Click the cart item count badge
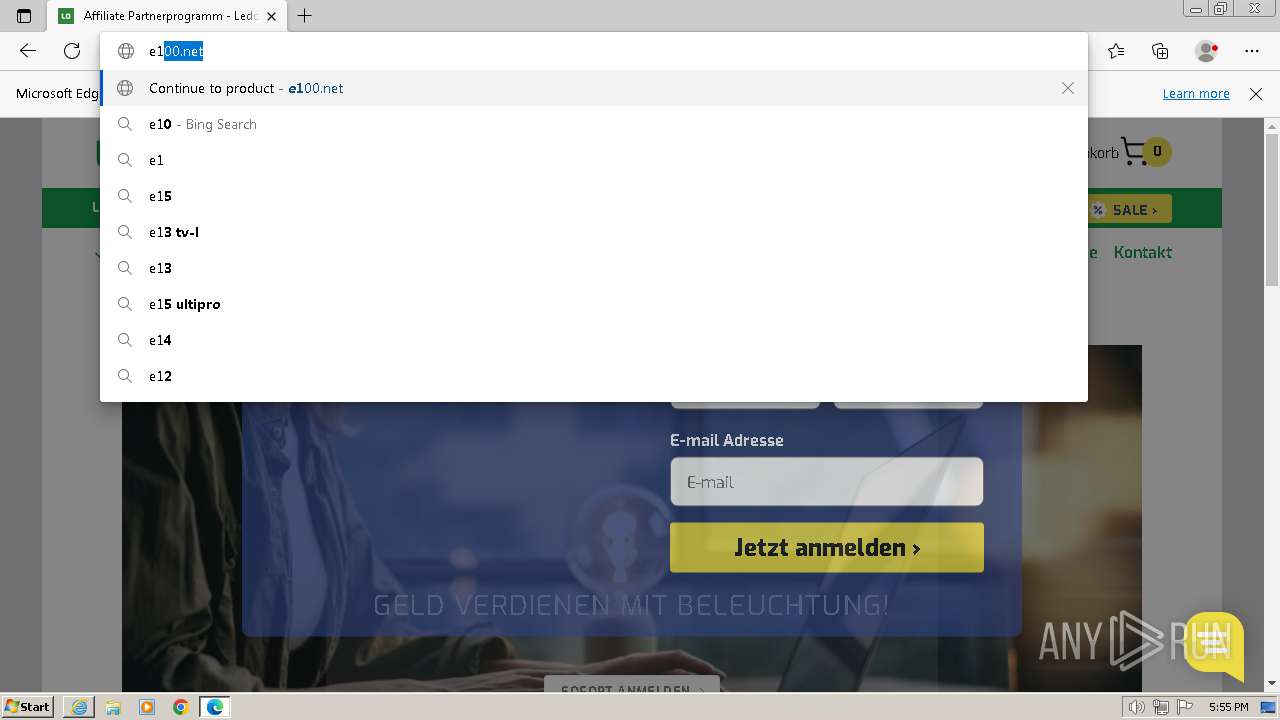The width and height of the screenshot is (1280, 720). pyautogui.click(x=1157, y=151)
